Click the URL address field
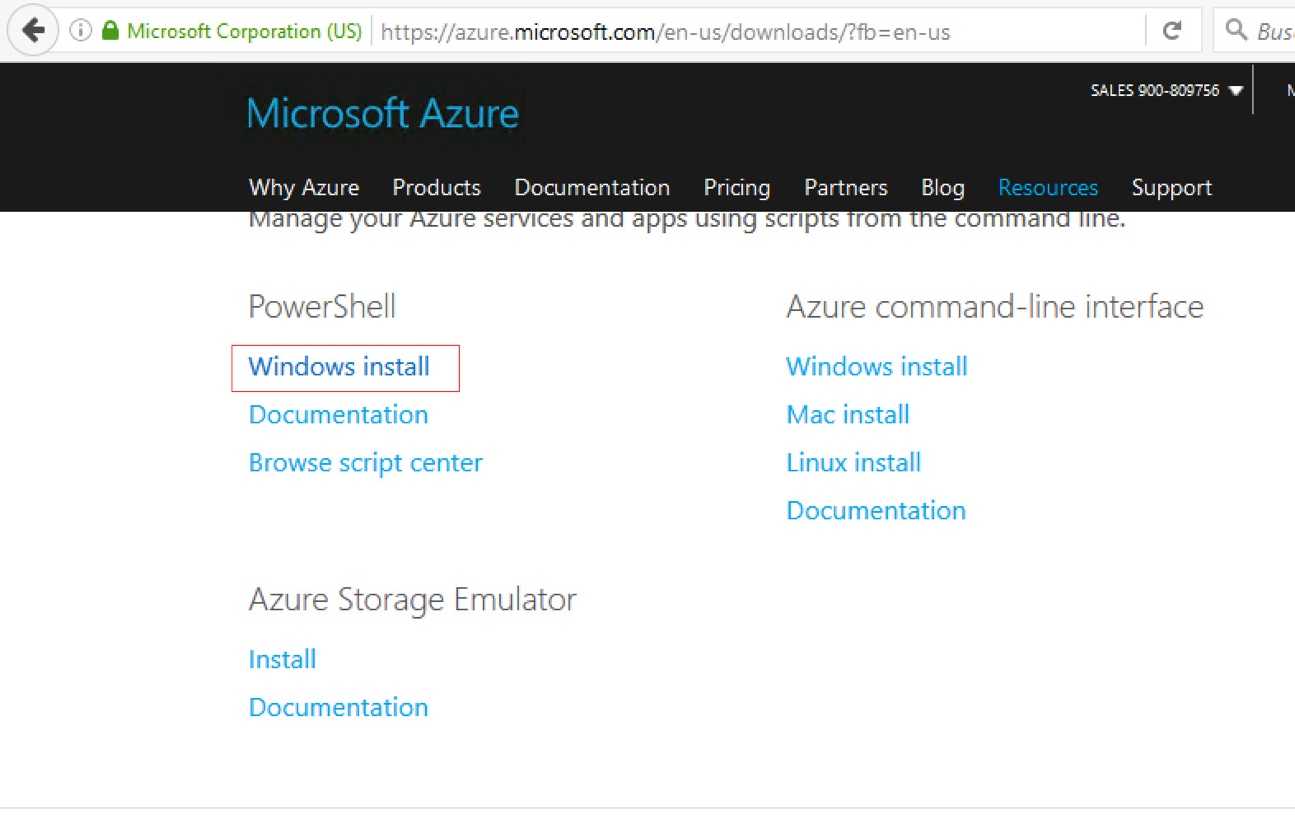The height and width of the screenshot is (832, 1295). (760, 31)
